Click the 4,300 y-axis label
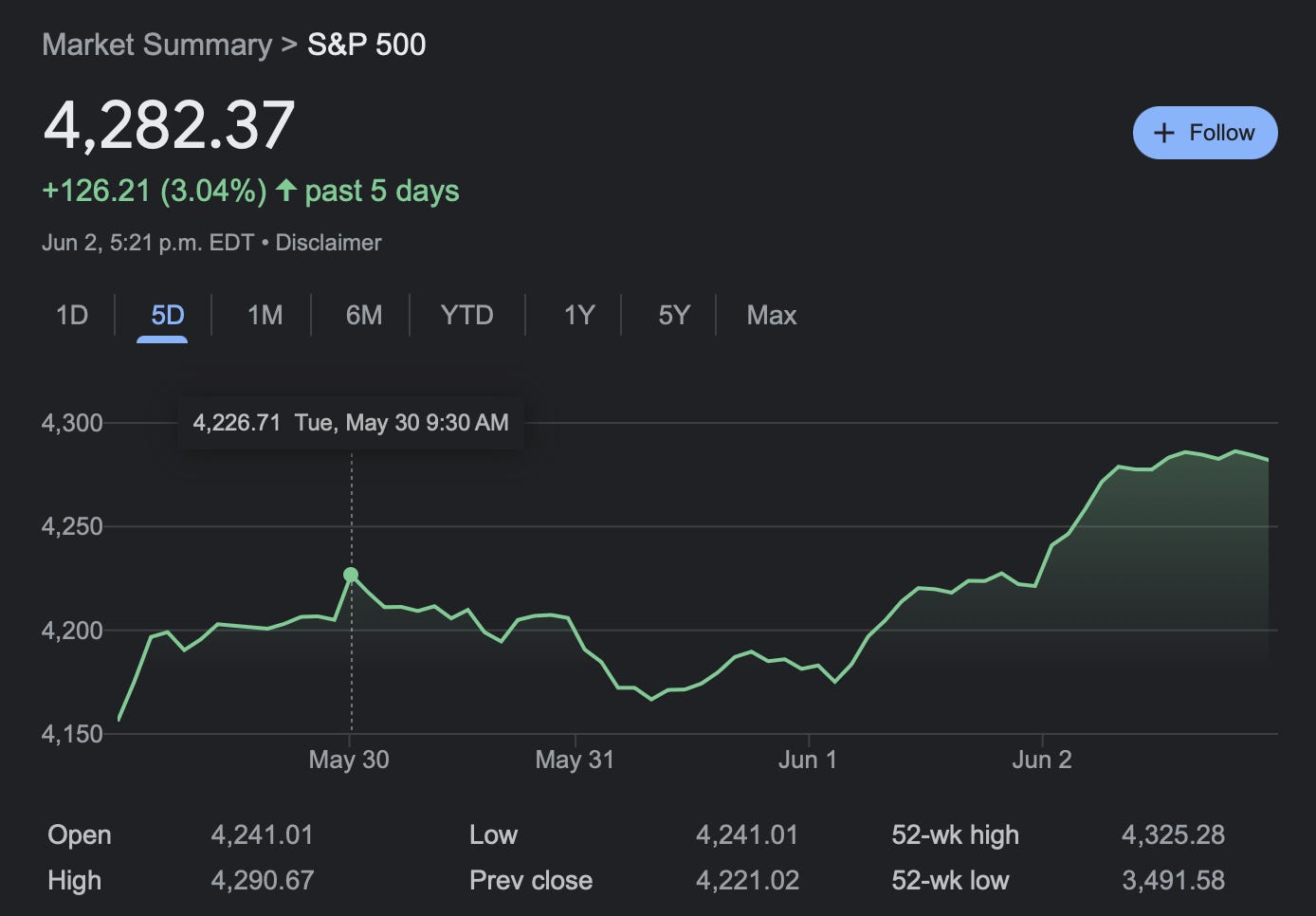1316x916 pixels. [x=72, y=423]
